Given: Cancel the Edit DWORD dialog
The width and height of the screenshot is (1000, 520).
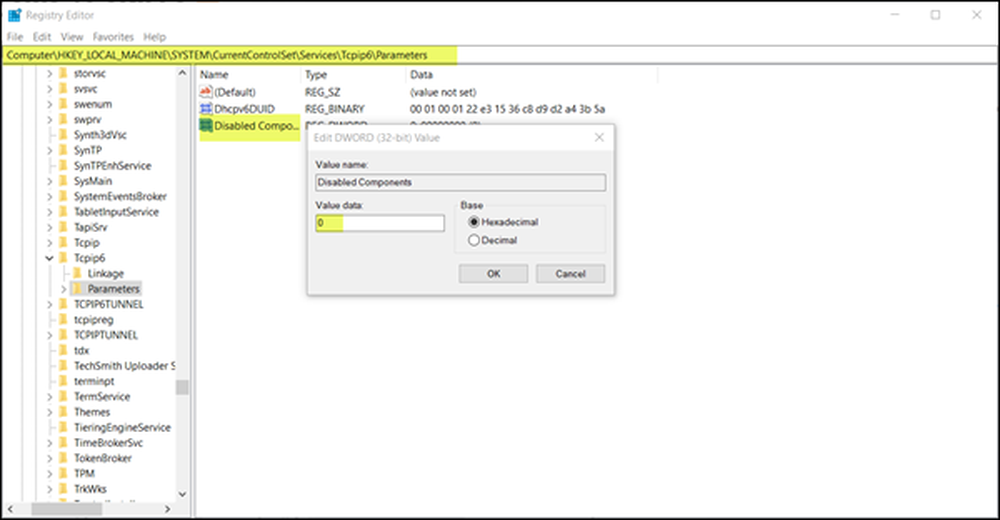Looking at the screenshot, I should click(570, 274).
